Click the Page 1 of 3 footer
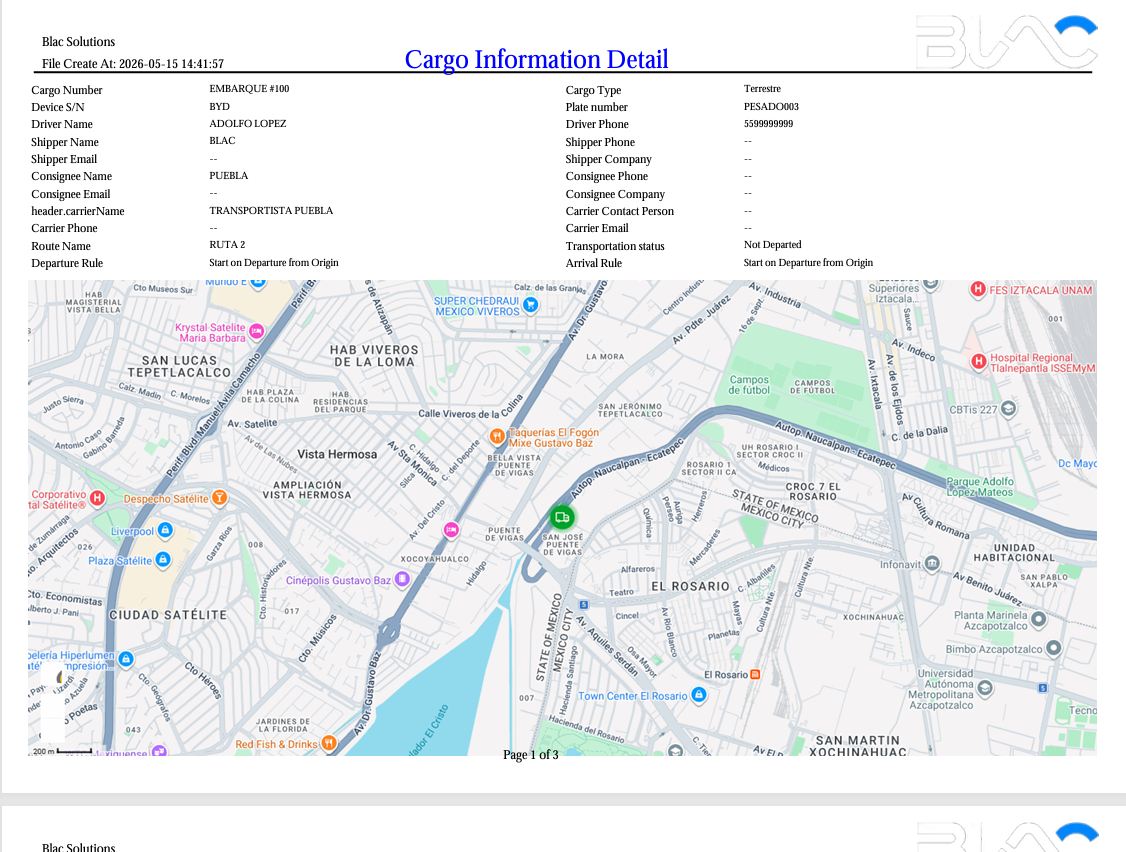This screenshot has height=852, width=1126. pyautogui.click(x=531, y=755)
